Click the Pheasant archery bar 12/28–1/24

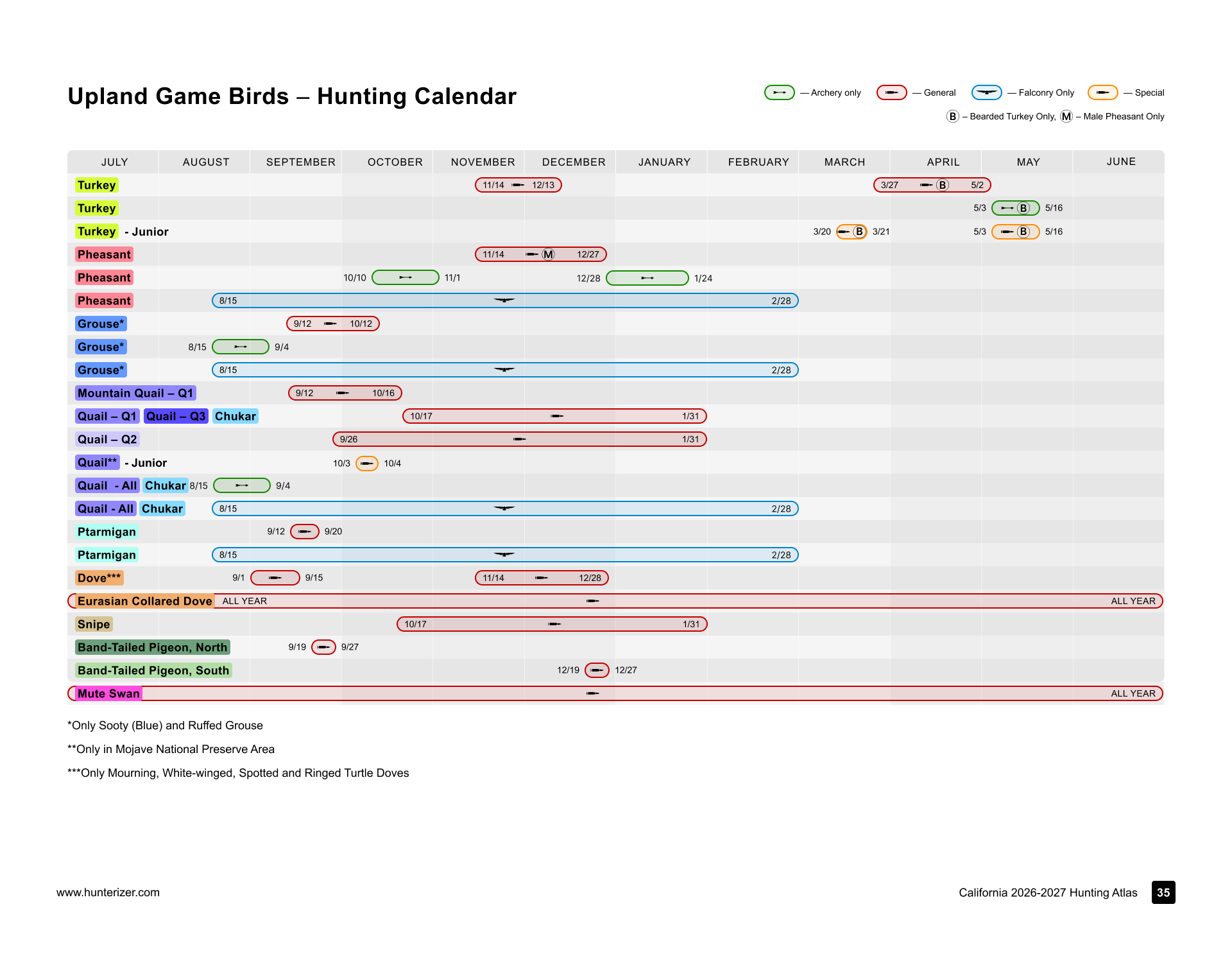(647, 277)
